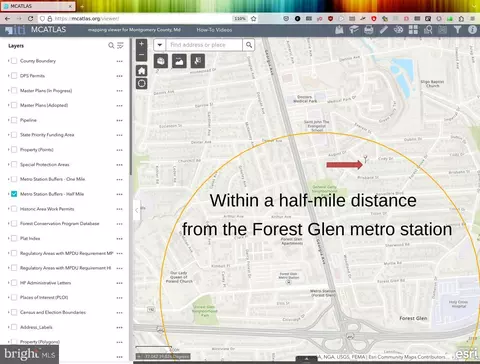Open search source dropdown arrow
The height and width of the screenshot is (364, 480).
[x=160, y=45]
